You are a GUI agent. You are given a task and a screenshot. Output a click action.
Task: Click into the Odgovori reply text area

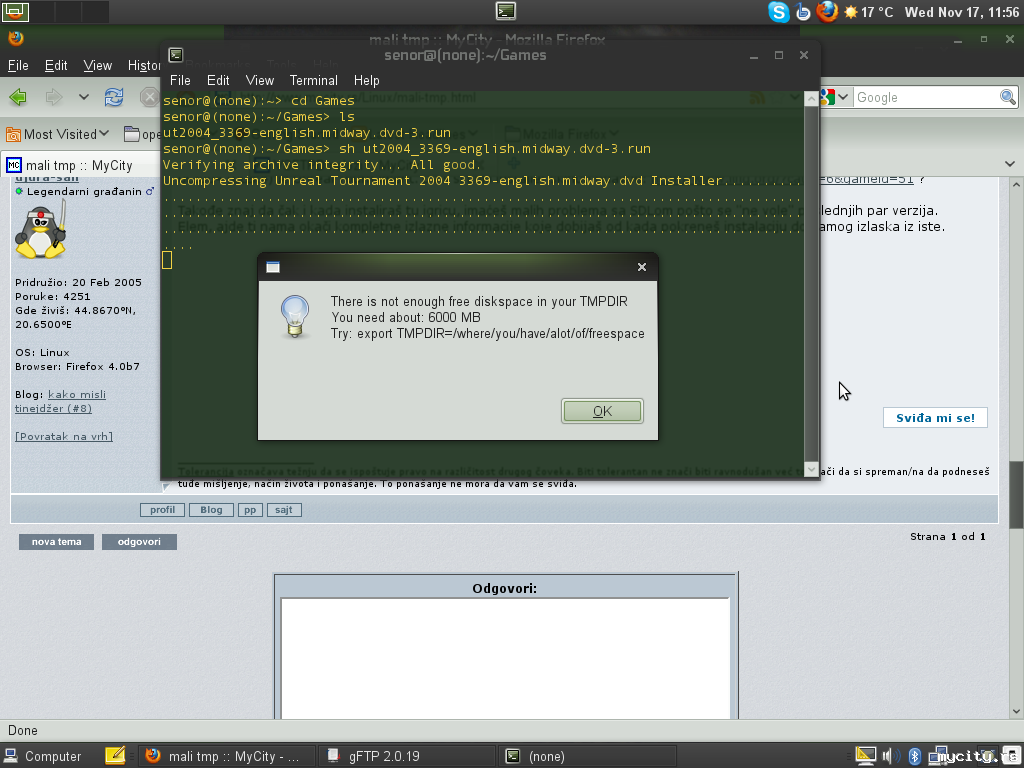click(505, 658)
